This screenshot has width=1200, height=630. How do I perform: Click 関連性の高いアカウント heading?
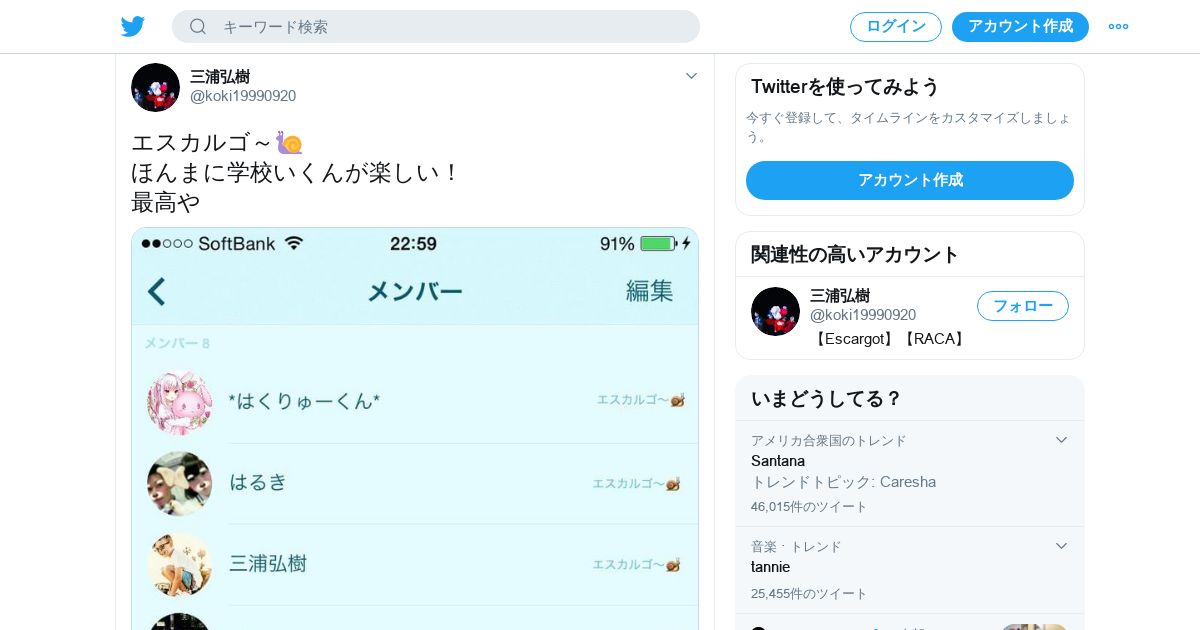pos(855,254)
